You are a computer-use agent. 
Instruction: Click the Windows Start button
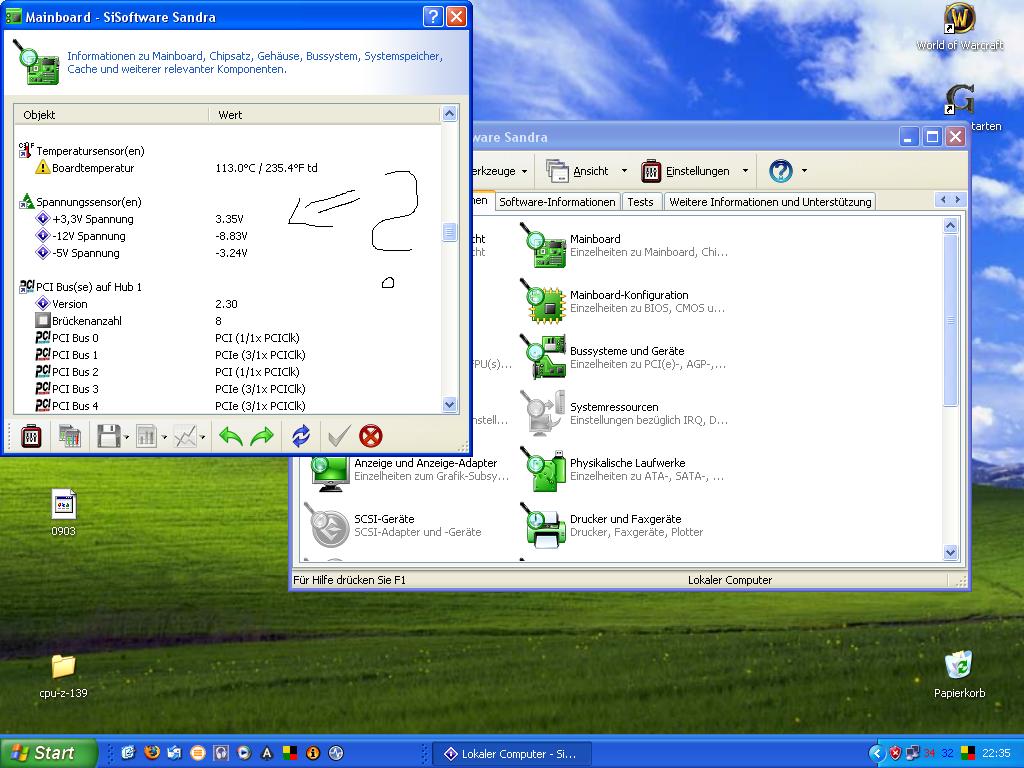tap(49, 753)
